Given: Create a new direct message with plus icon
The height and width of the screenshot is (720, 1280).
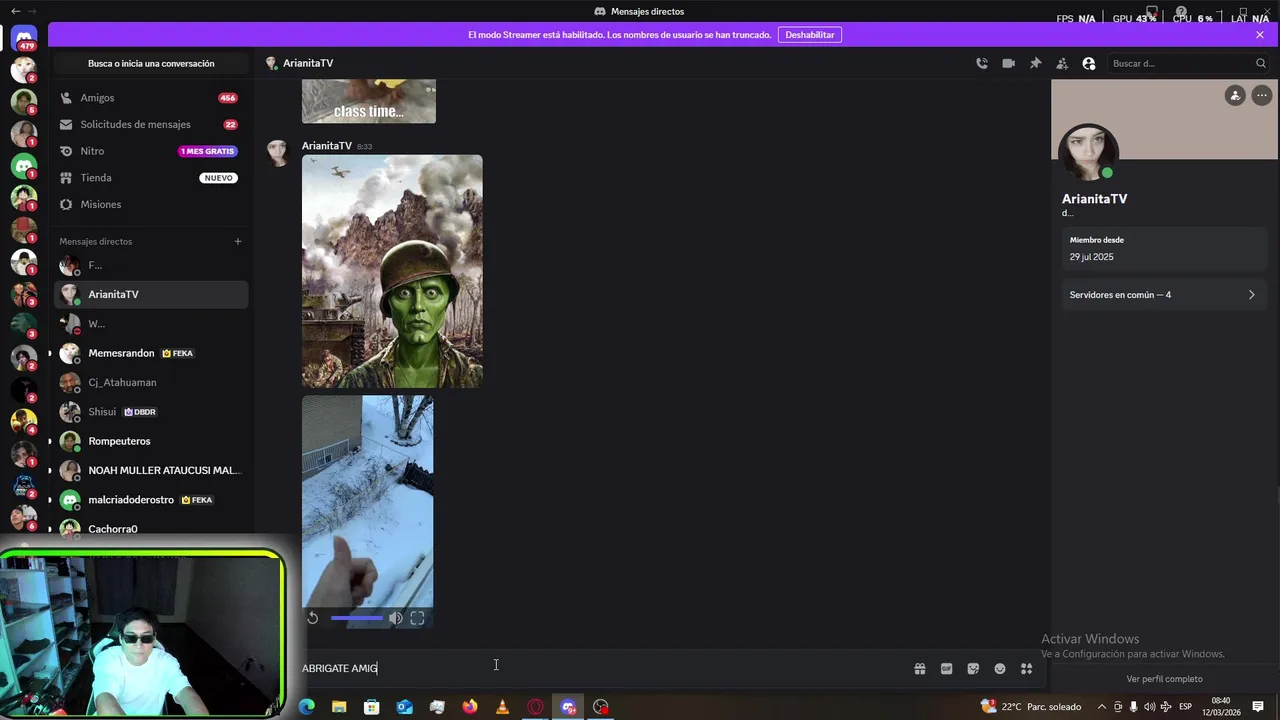Looking at the screenshot, I should point(238,241).
